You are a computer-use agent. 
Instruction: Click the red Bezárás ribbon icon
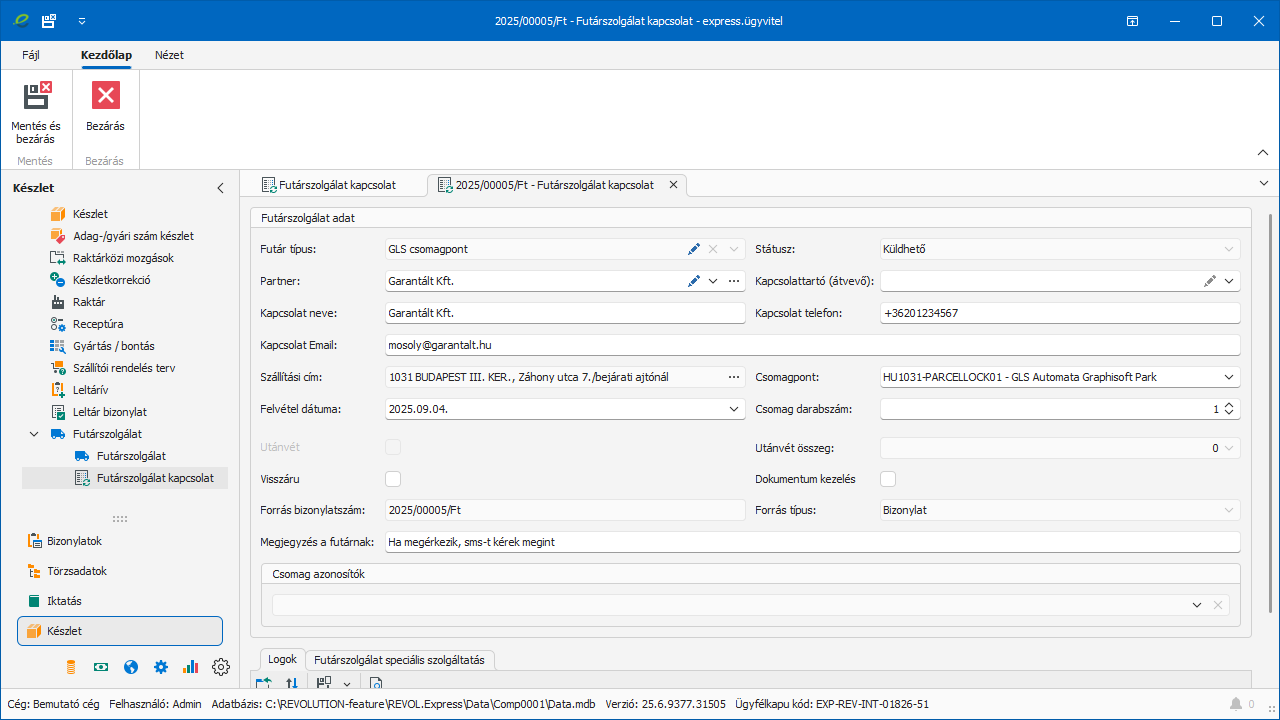105,96
